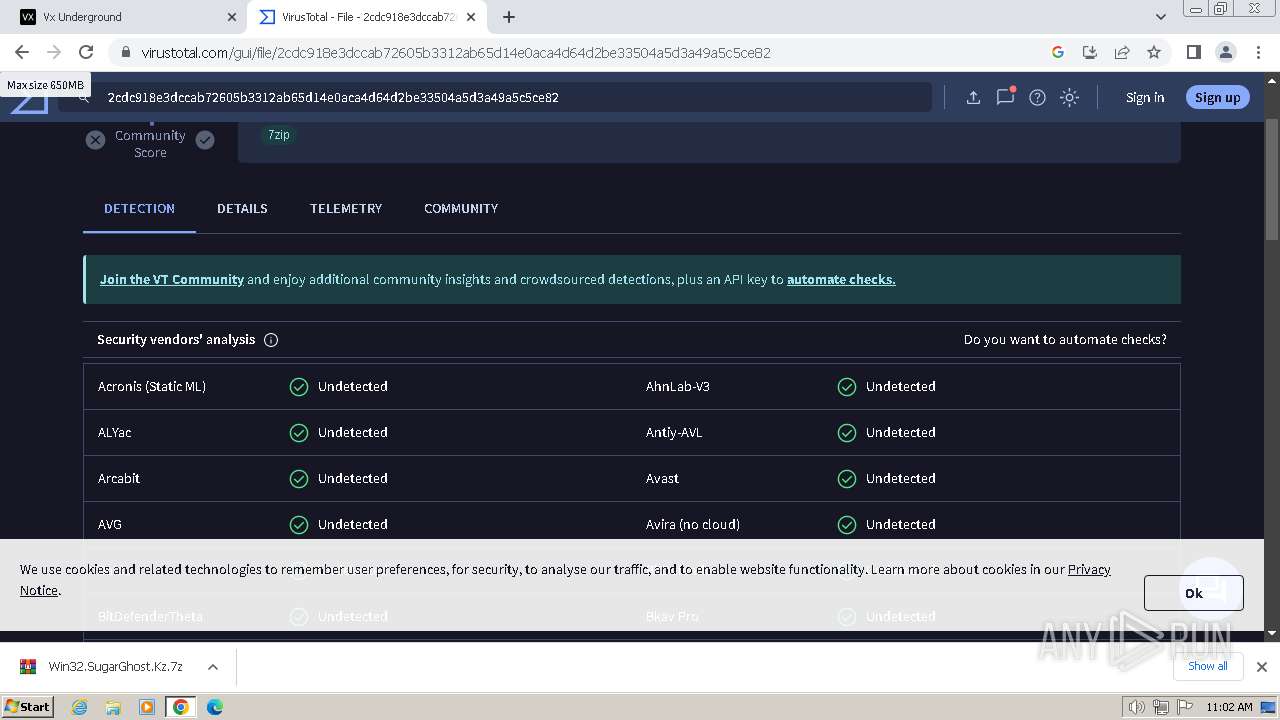Open the Windows Start menu
This screenshot has height=720, width=1280.
pyautogui.click(x=28, y=706)
